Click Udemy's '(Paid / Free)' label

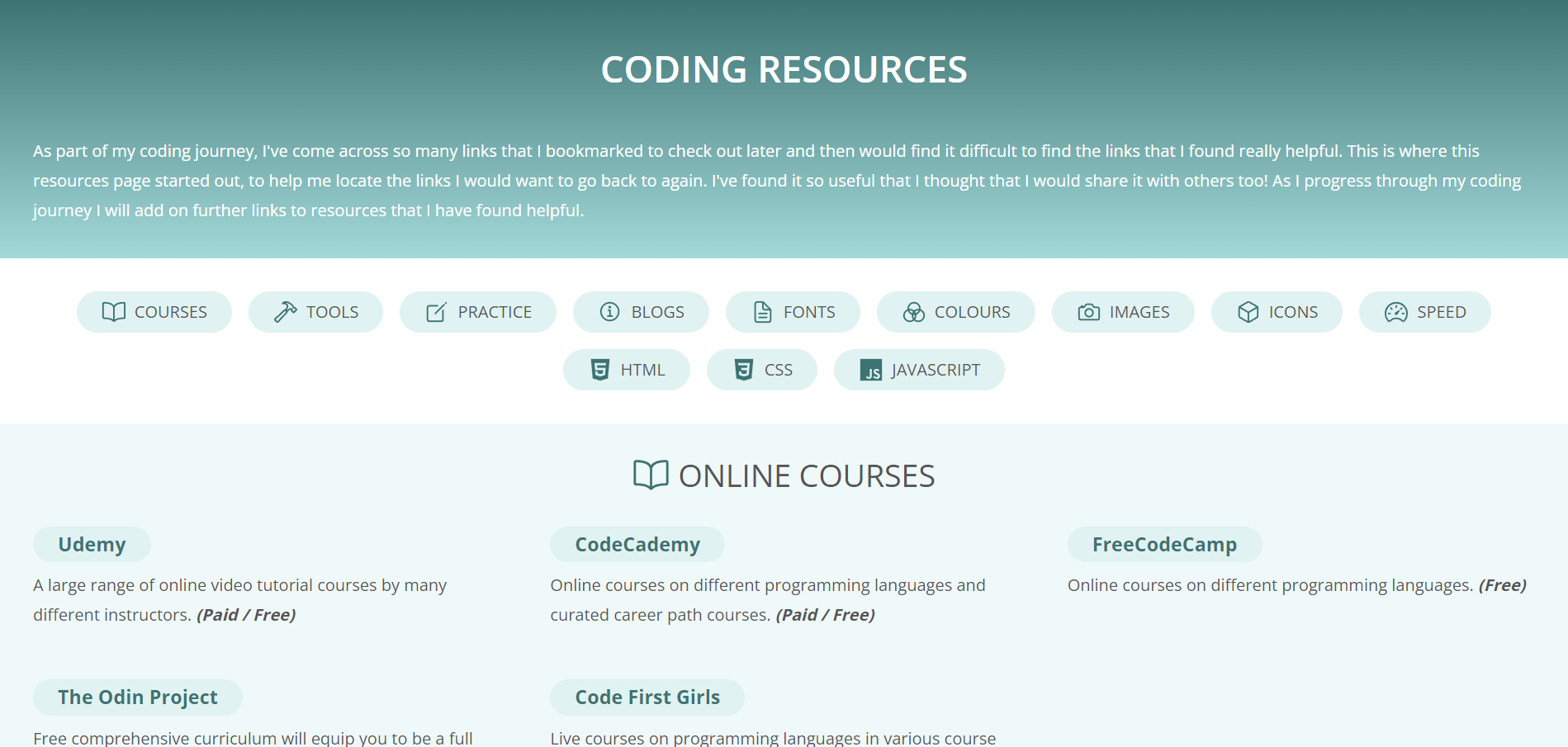[x=246, y=615]
